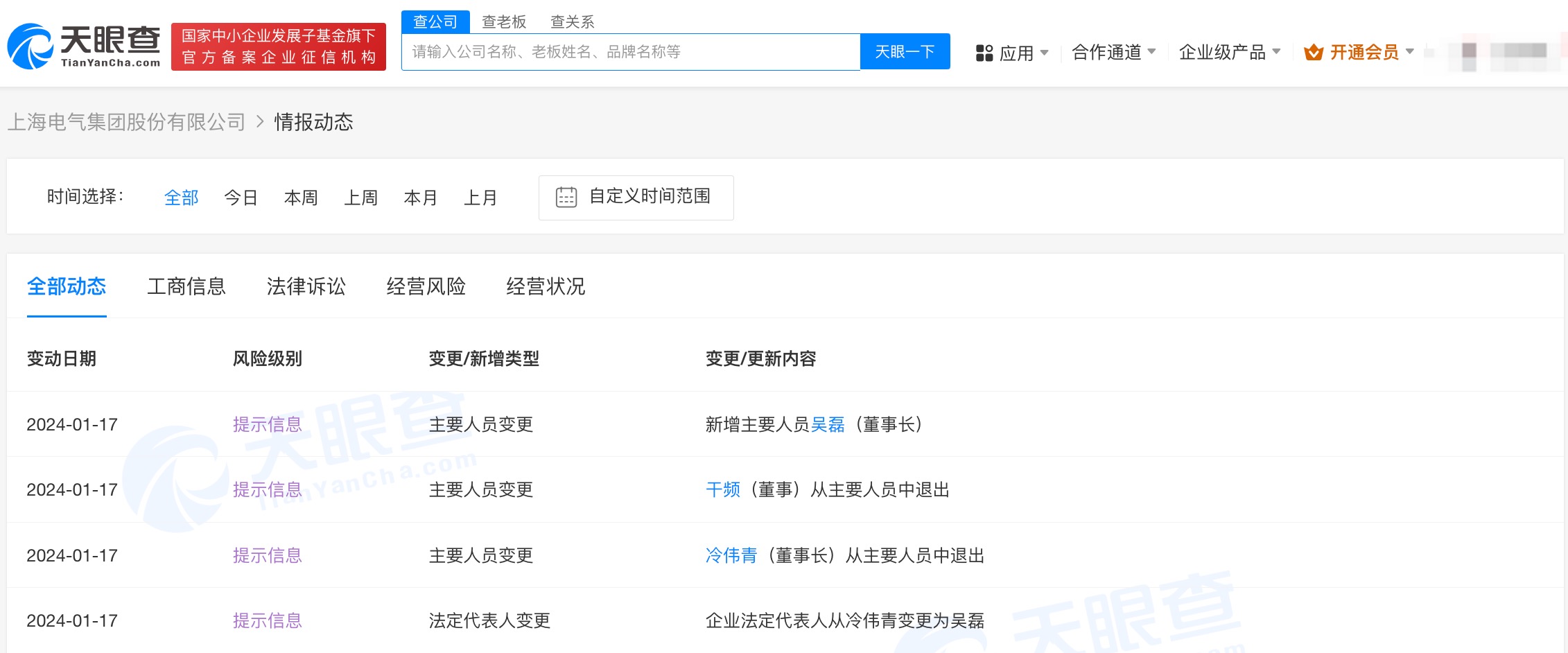
Task: Click the 合作通道 menu label
Action: 1106,52
